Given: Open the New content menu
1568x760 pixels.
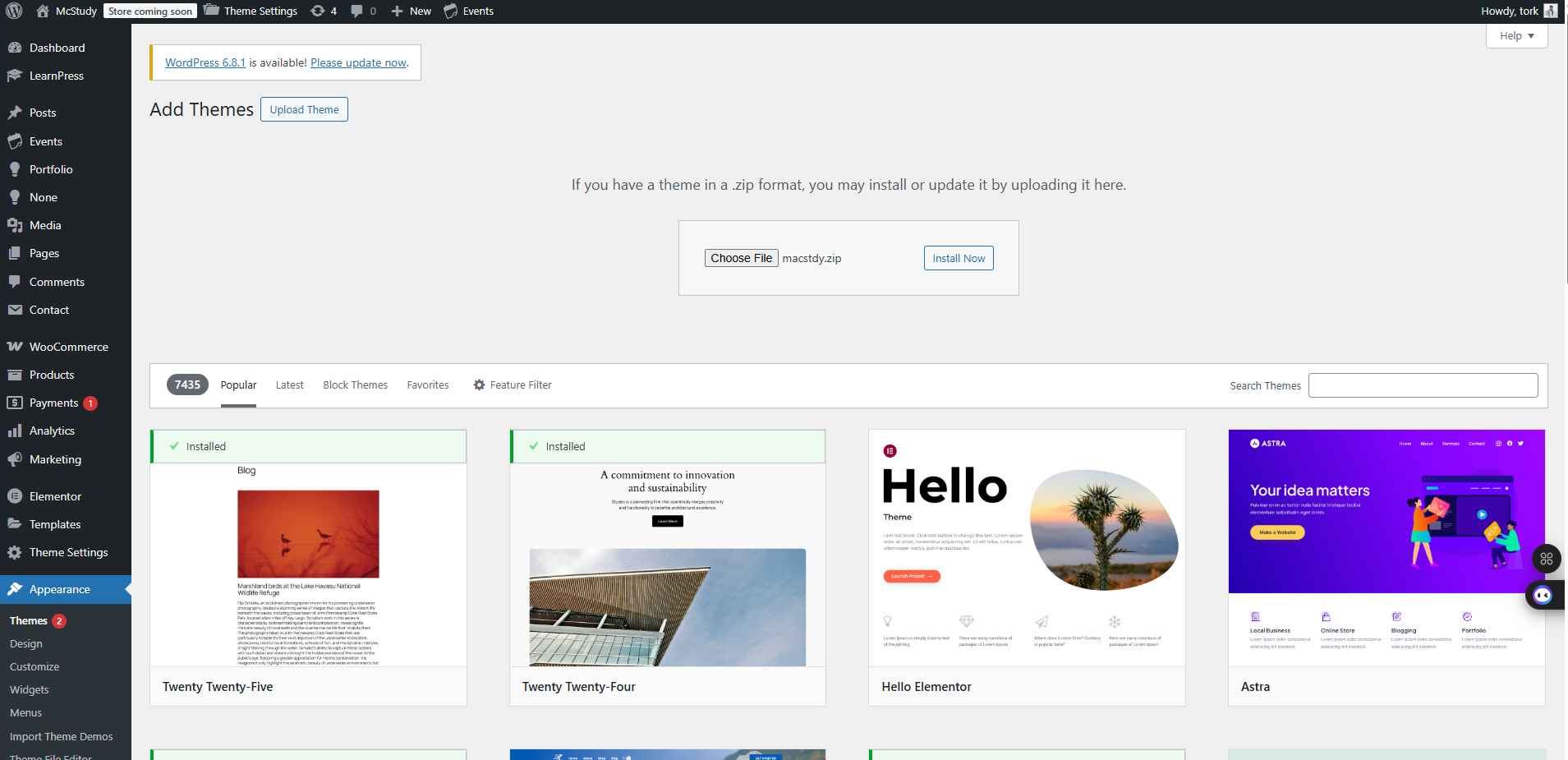Looking at the screenshot, I should (412, 11).
